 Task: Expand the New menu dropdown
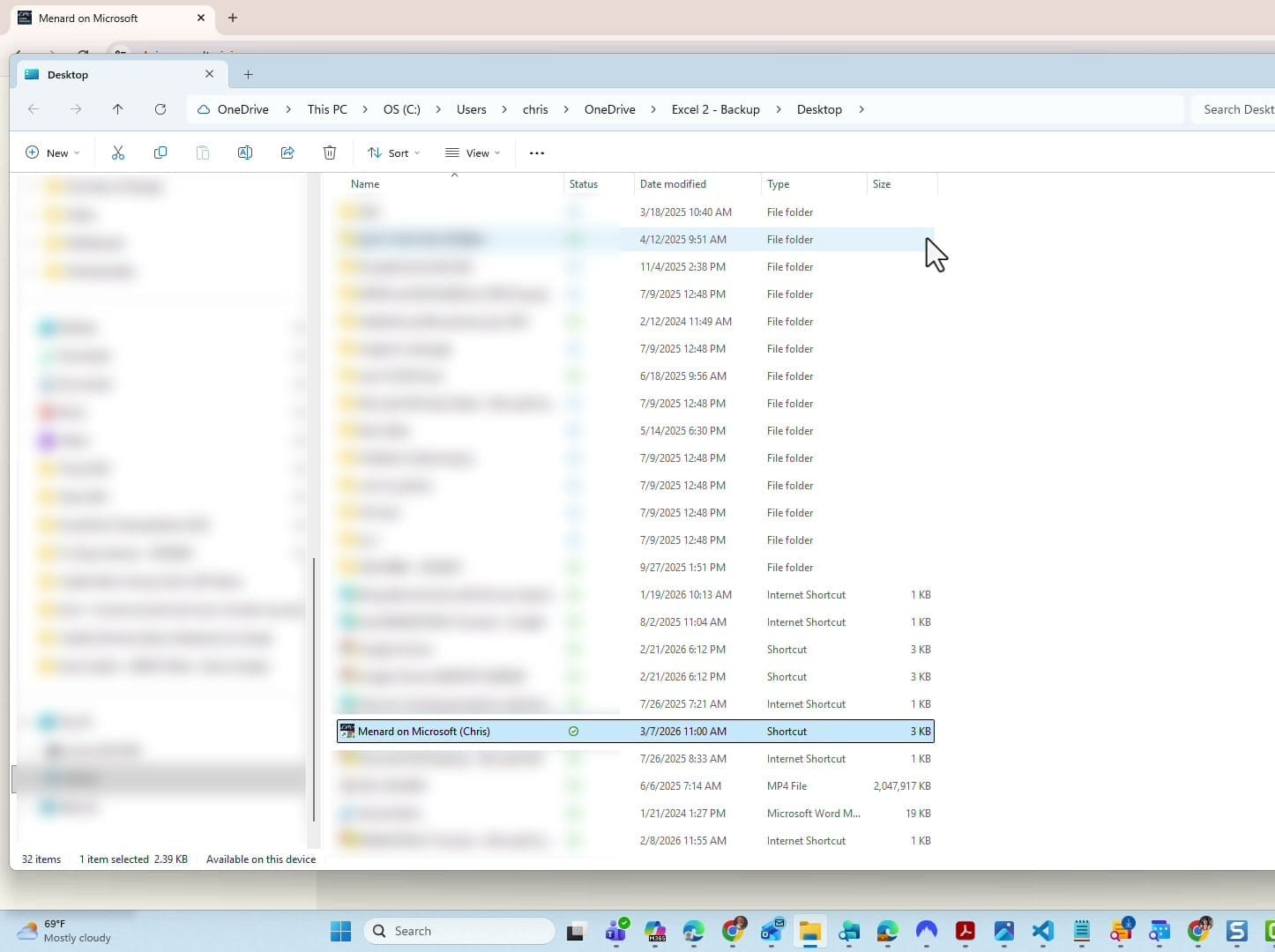coord(53,152)
